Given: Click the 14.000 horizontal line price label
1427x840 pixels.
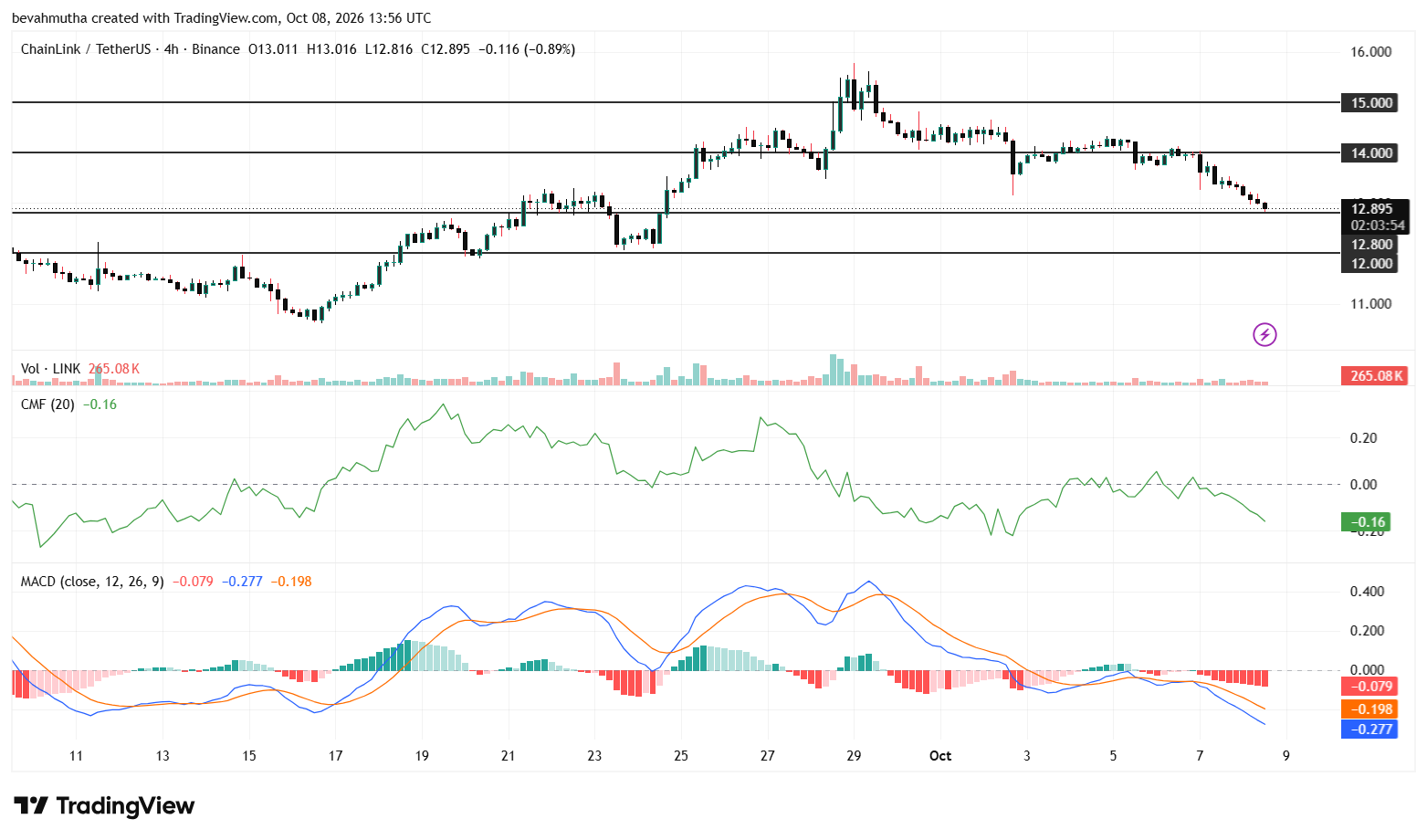Looking at the screenshot, I should [x=1371, y=152].
